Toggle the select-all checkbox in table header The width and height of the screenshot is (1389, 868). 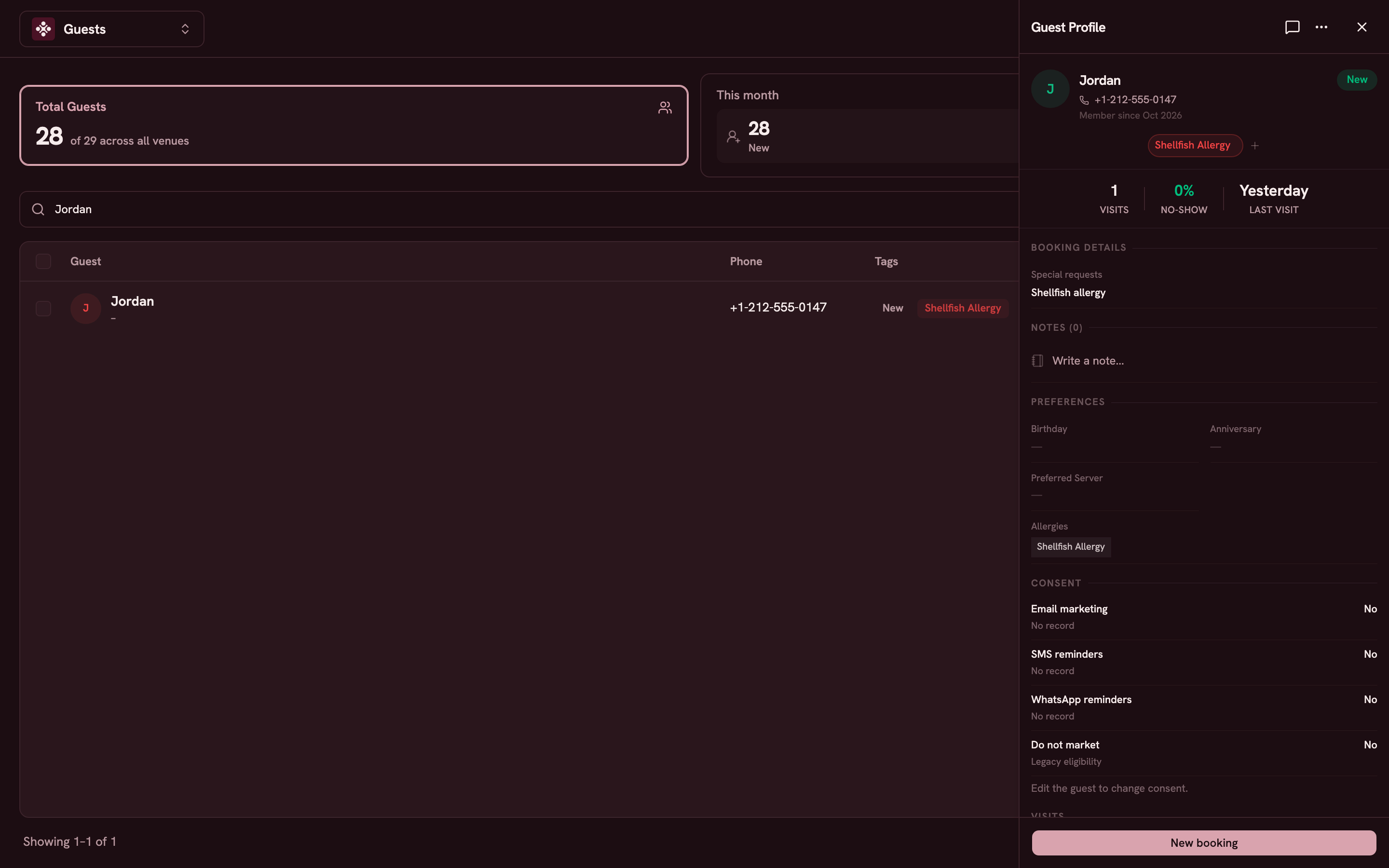coord(43,261)
